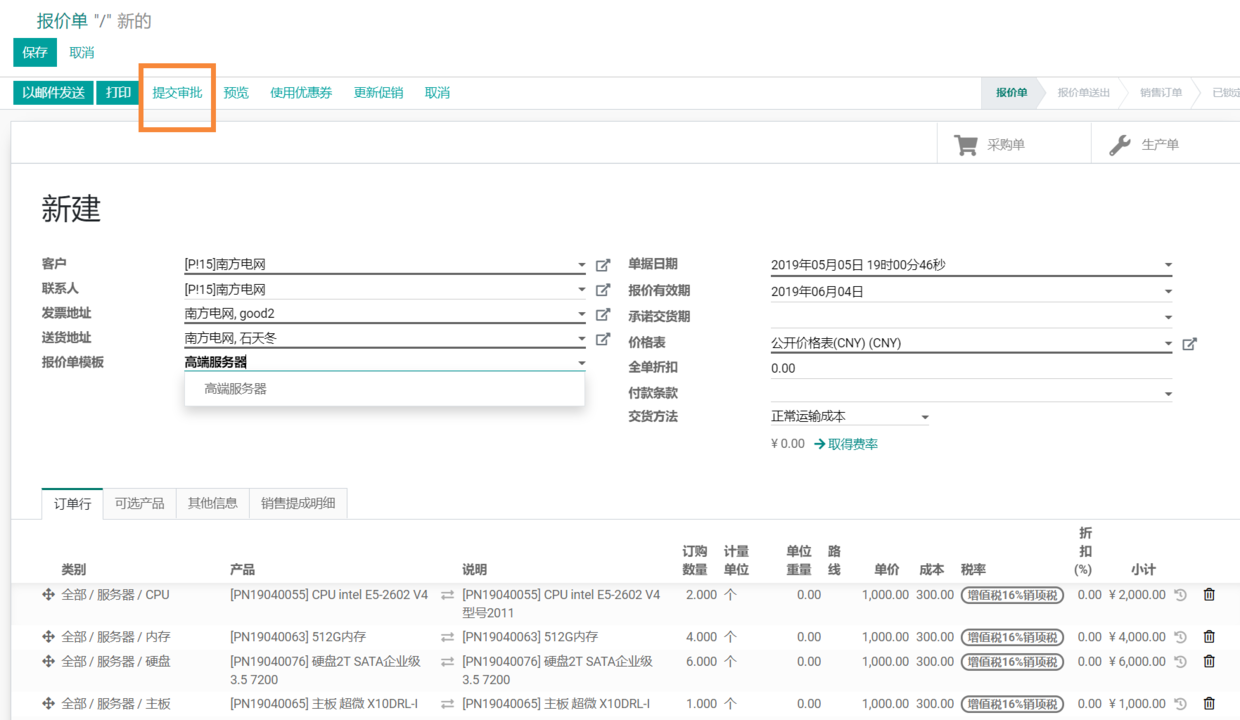Expand the 付款条款 dropdown arrow
The height and width of the screenshot is (720, 1240).
pyautogui.click(x=1168, y=394)
